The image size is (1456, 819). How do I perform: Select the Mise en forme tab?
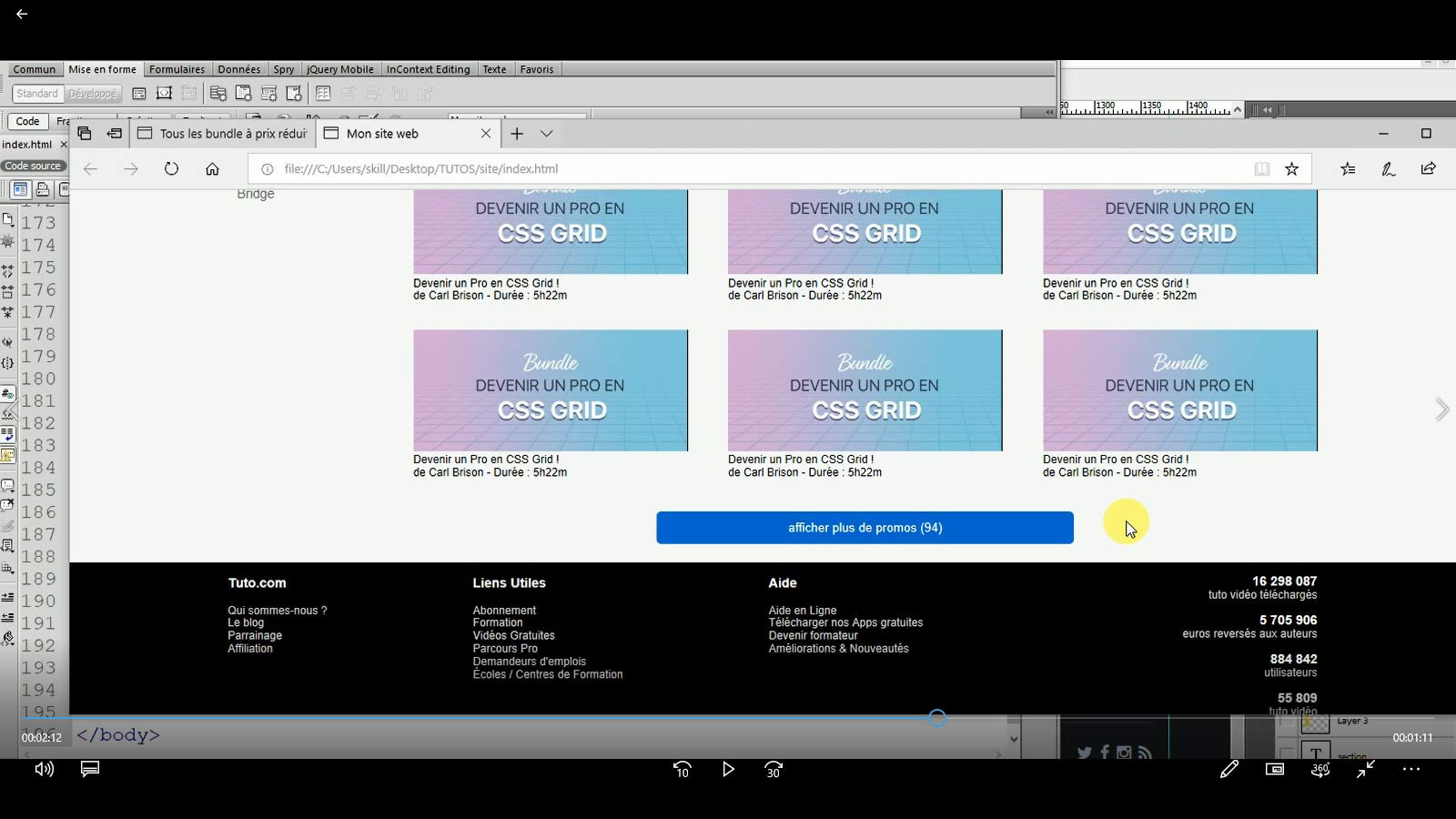(x=103, y=69)
